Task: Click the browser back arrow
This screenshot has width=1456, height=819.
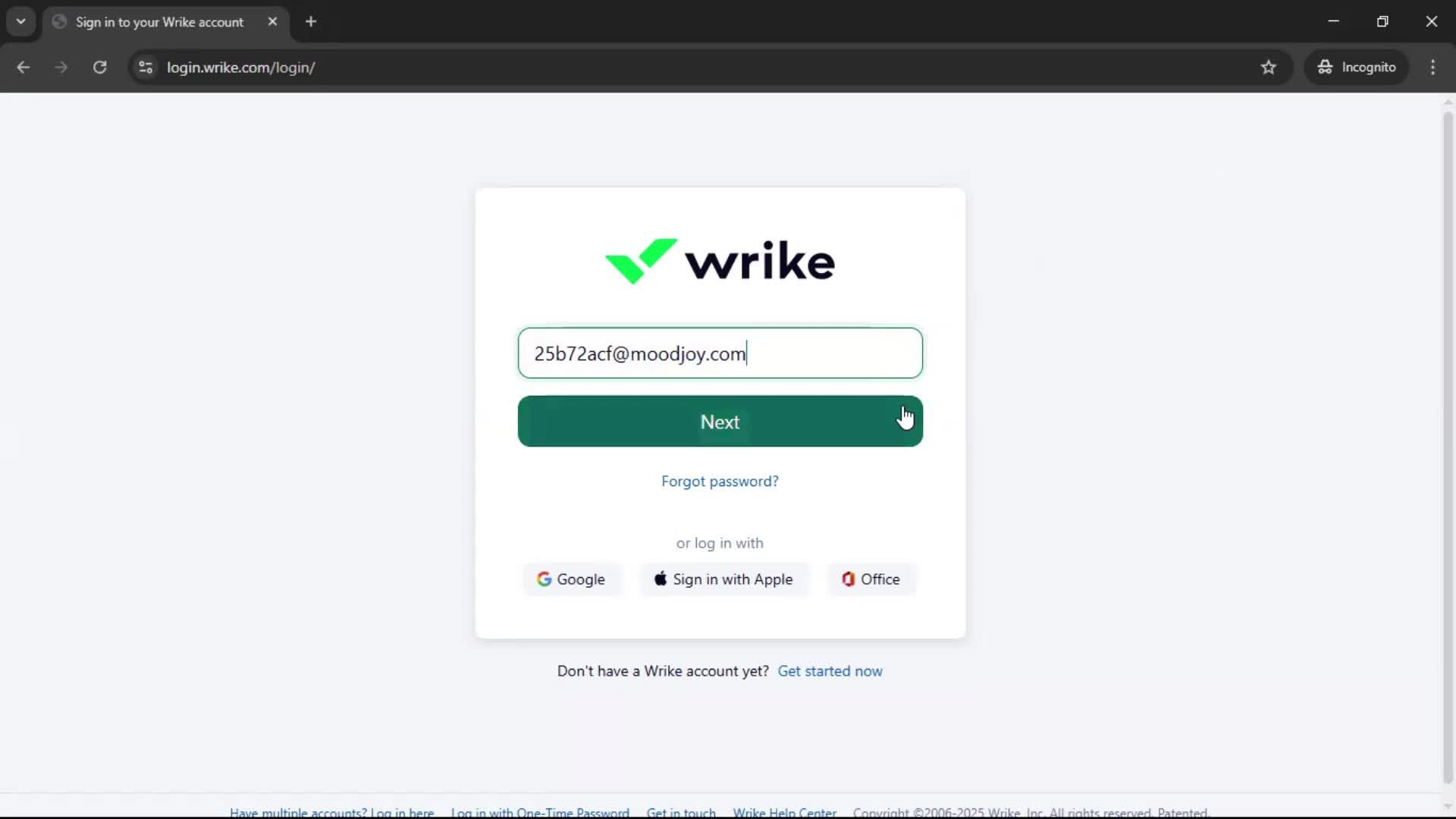Action: 24,67
